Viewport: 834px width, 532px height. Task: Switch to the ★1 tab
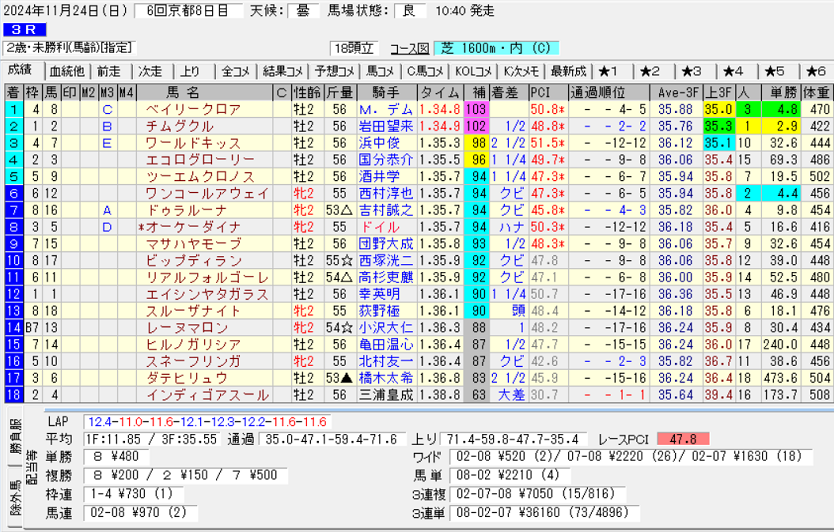point(609,71)
